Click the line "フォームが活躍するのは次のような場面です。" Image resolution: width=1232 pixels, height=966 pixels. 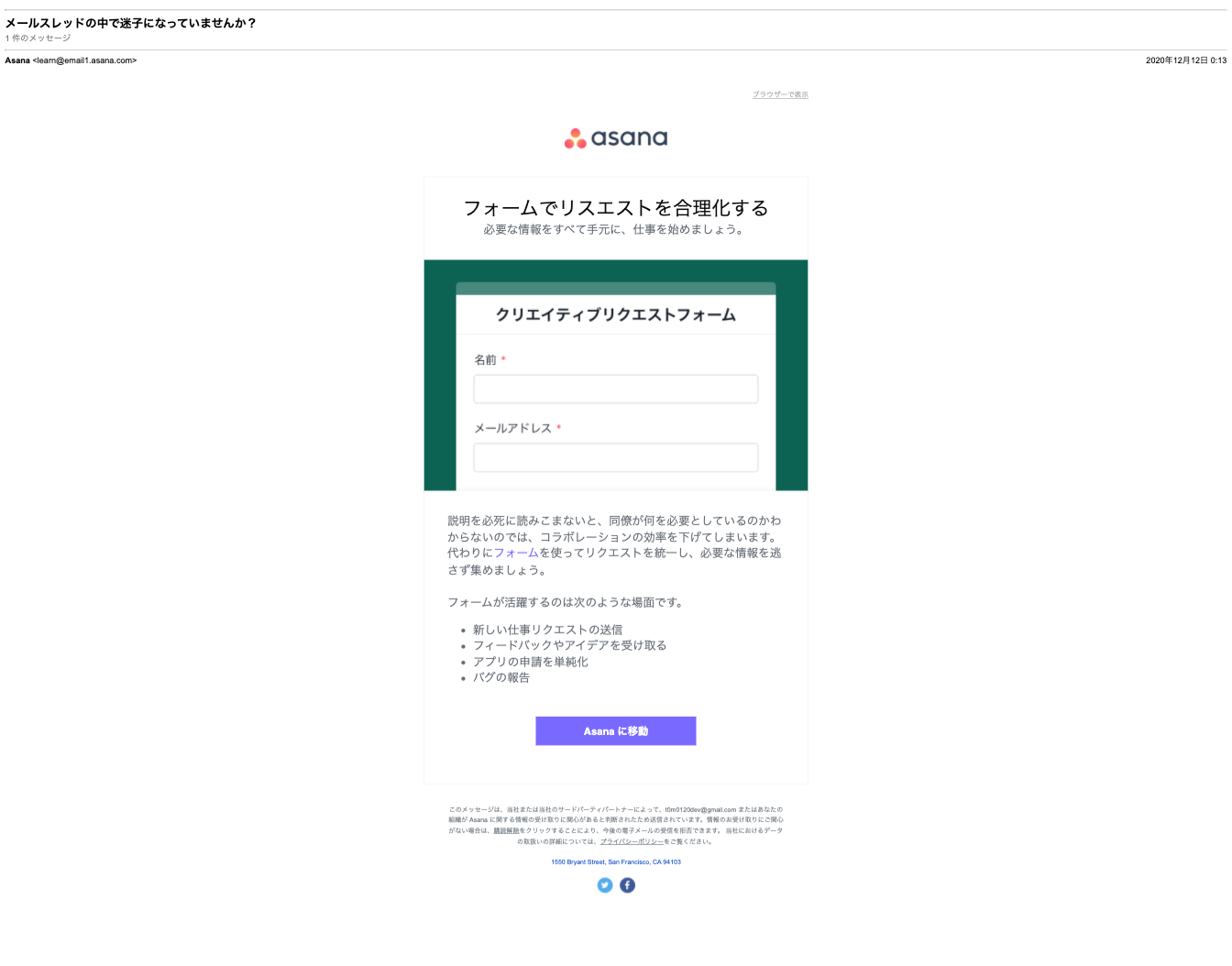pyautogui.click(x=567, y=602)
